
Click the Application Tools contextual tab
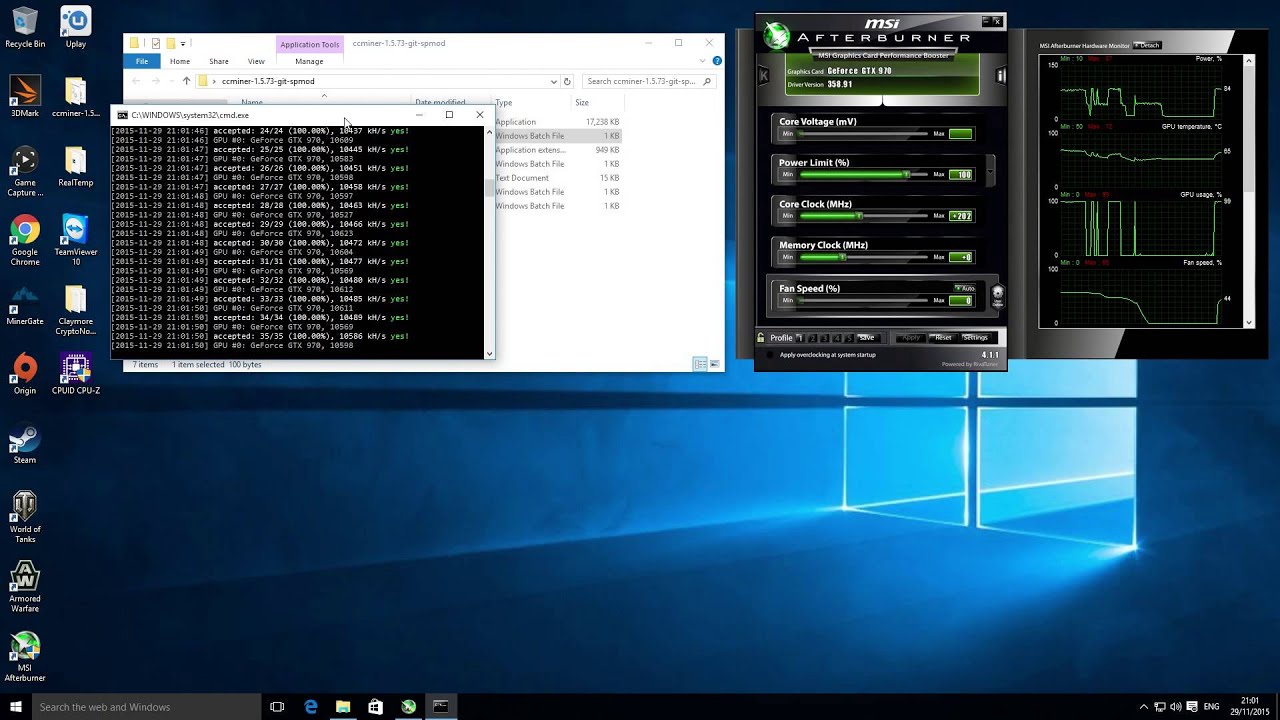tap(309, 44)
